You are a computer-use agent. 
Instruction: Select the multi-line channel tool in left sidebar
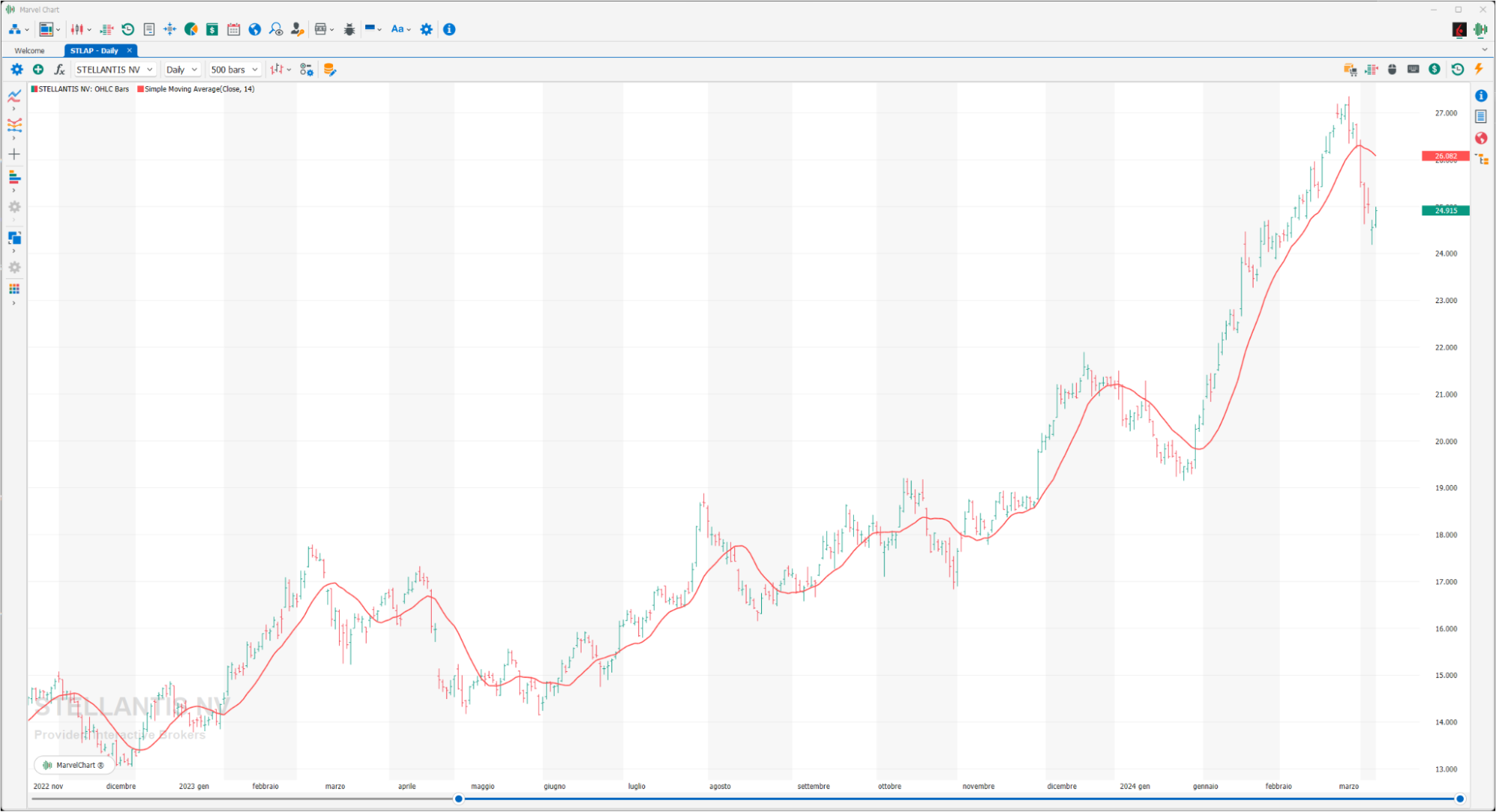[x=14, y=125]
